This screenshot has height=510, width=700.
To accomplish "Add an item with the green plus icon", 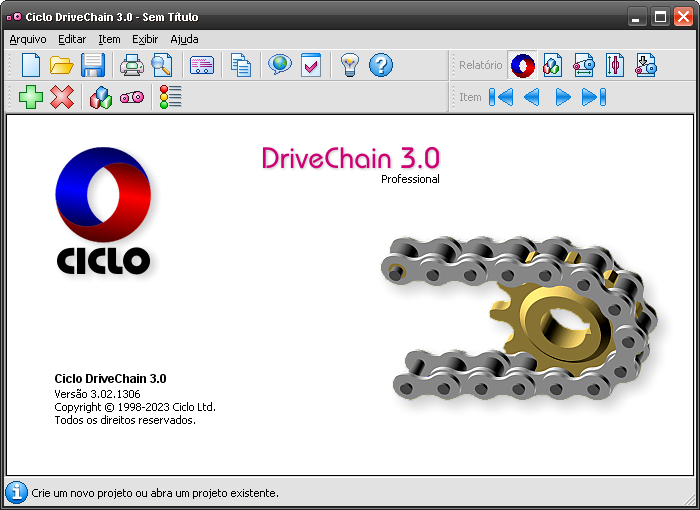I will 31,97.
